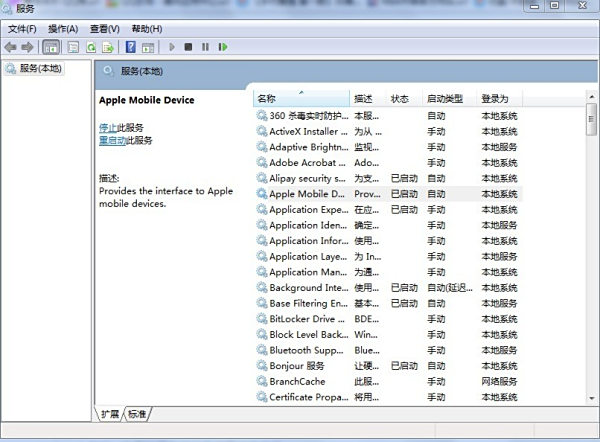This screenshot has height=442, width=600.
Task: Click the Back arrow in the toolbar
Action: tap(10, 47)
